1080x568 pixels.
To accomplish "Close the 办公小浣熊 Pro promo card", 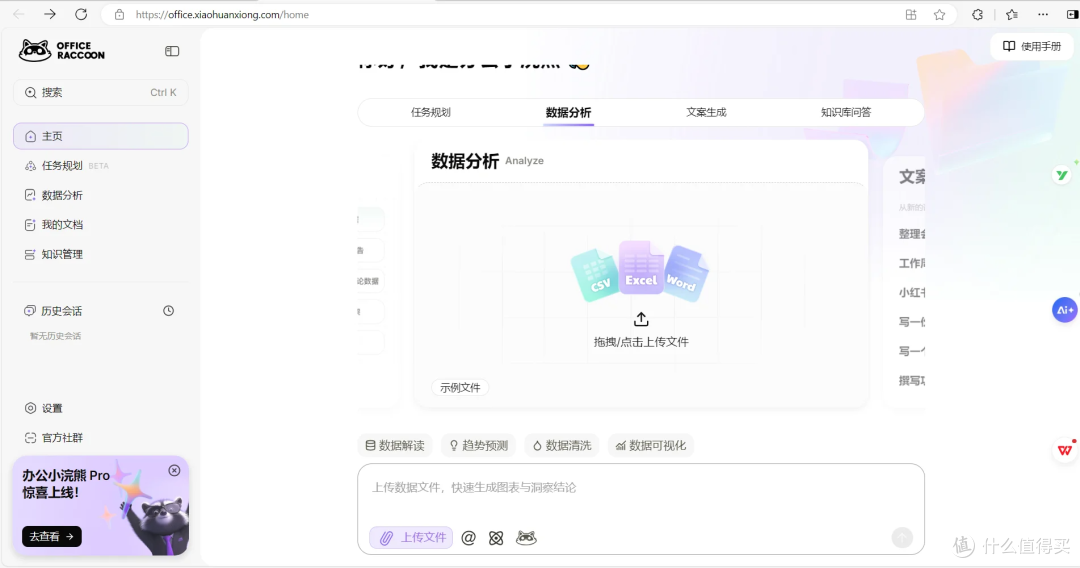I will coord(174,470).
